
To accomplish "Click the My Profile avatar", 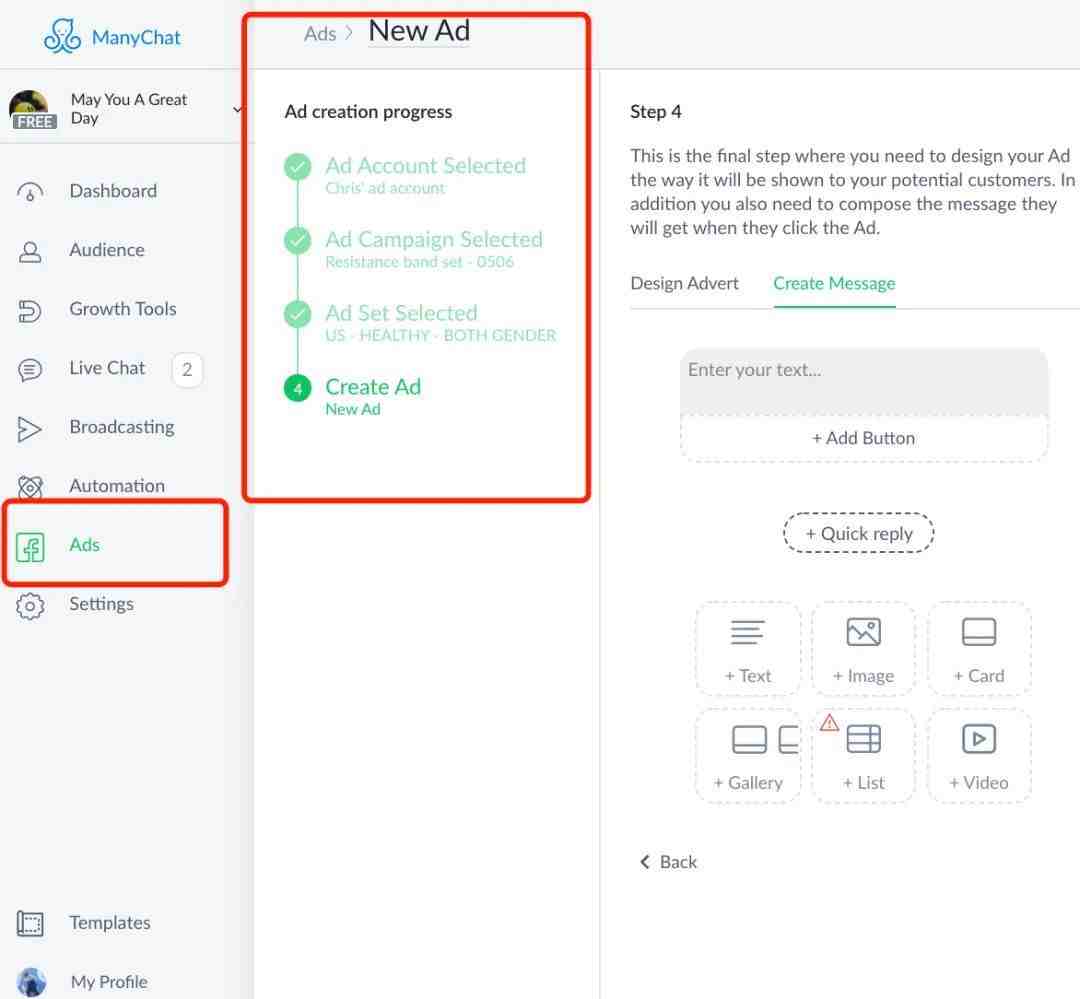I will pyautogui.click(x=31, y=982).
